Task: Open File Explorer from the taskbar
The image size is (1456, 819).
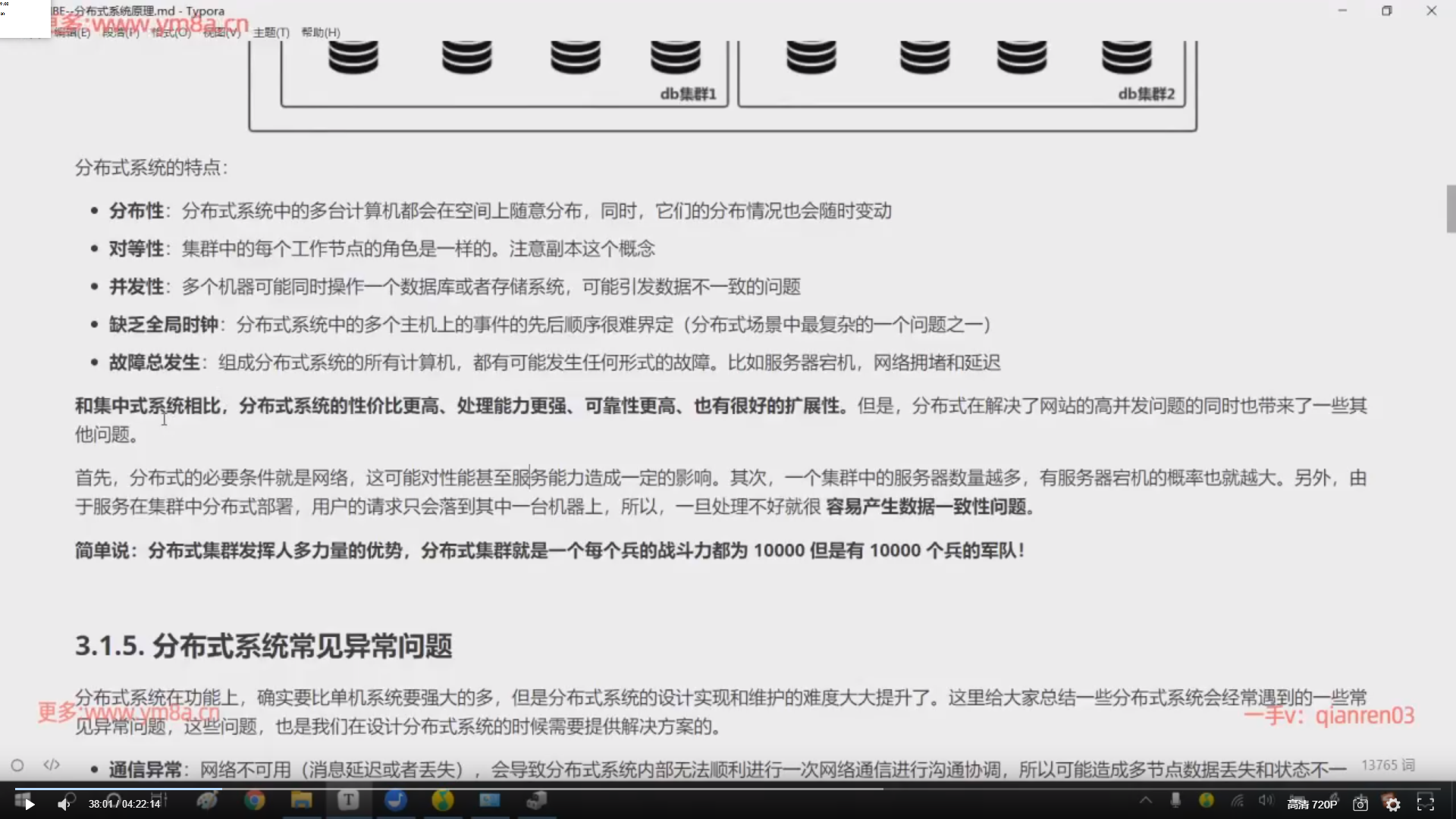Action: [x=301, y=800]
